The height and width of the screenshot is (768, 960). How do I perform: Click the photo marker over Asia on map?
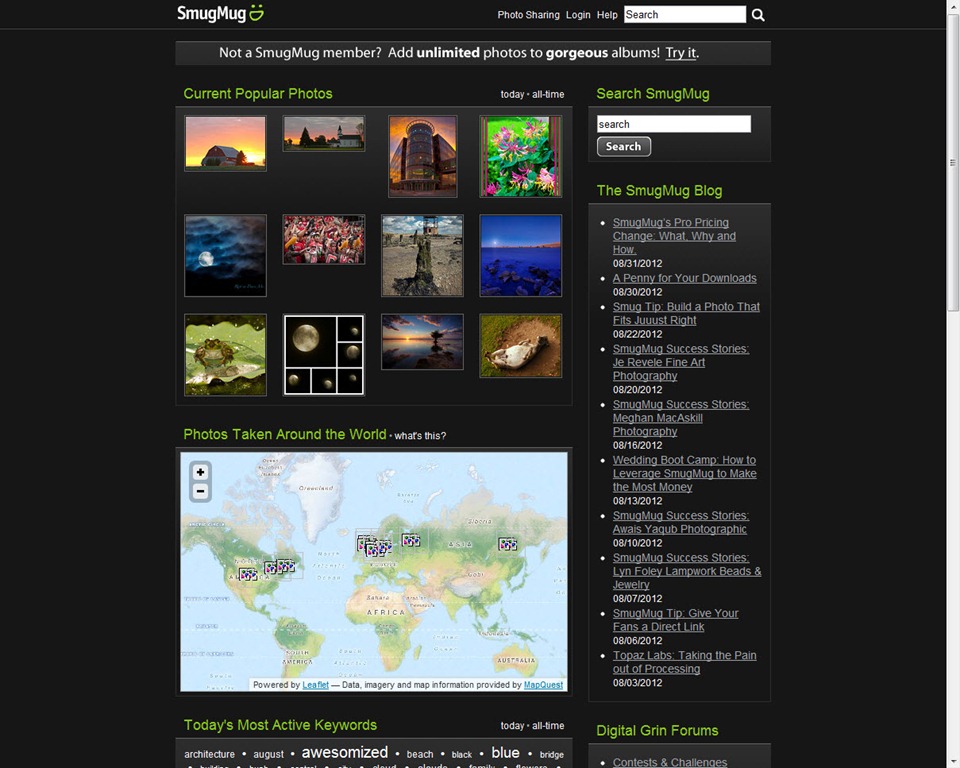click(508, 544)
